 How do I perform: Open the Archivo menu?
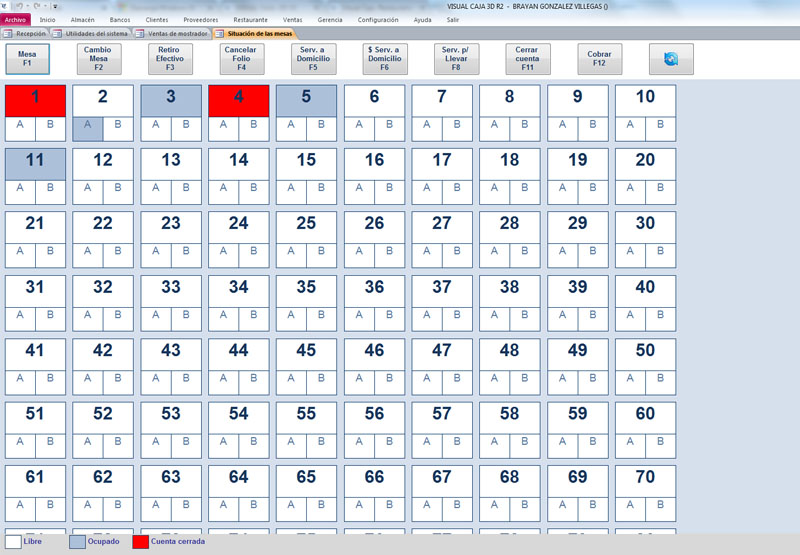coord(15,19)
